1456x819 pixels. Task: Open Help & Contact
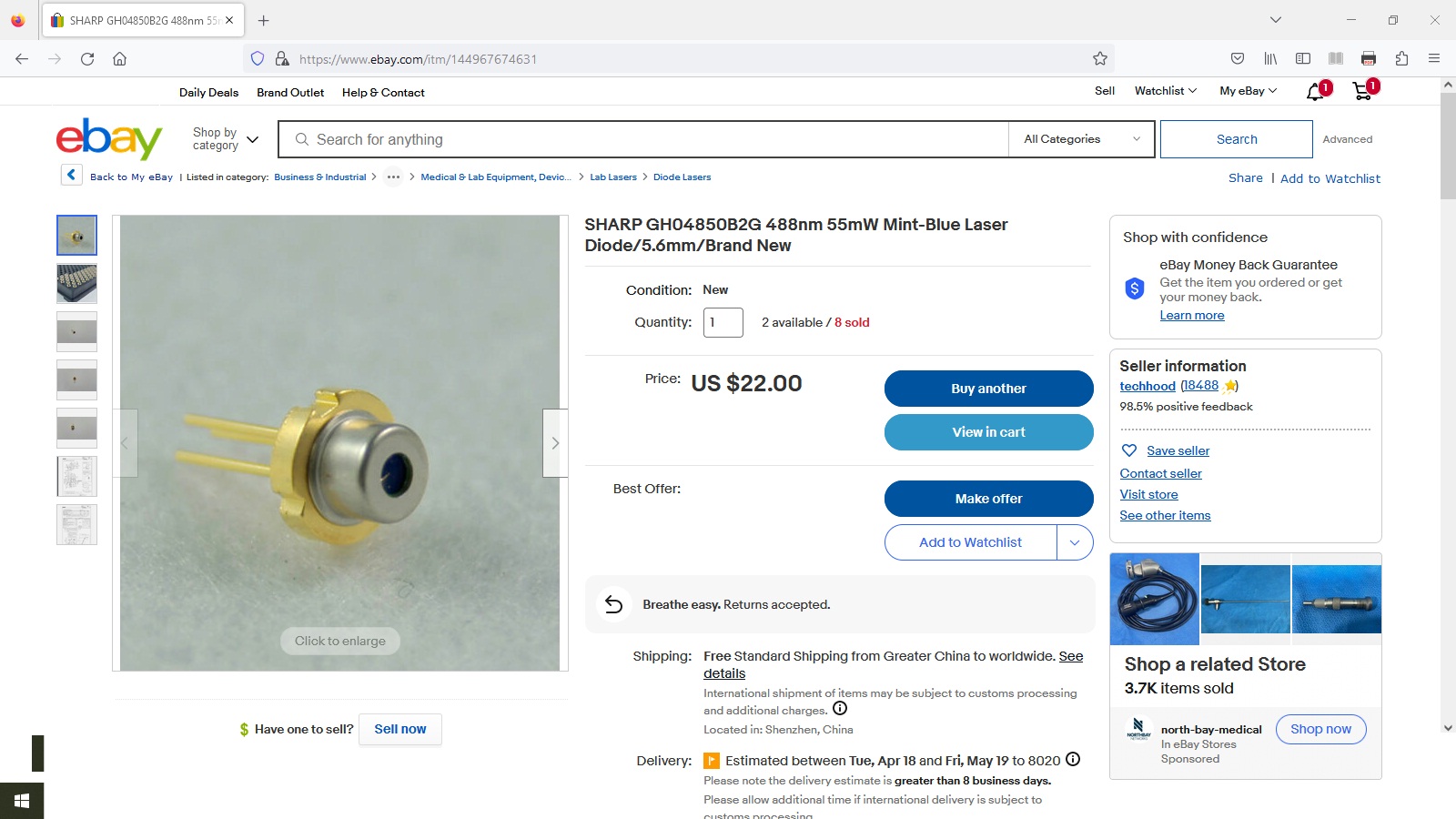[383, 93]
